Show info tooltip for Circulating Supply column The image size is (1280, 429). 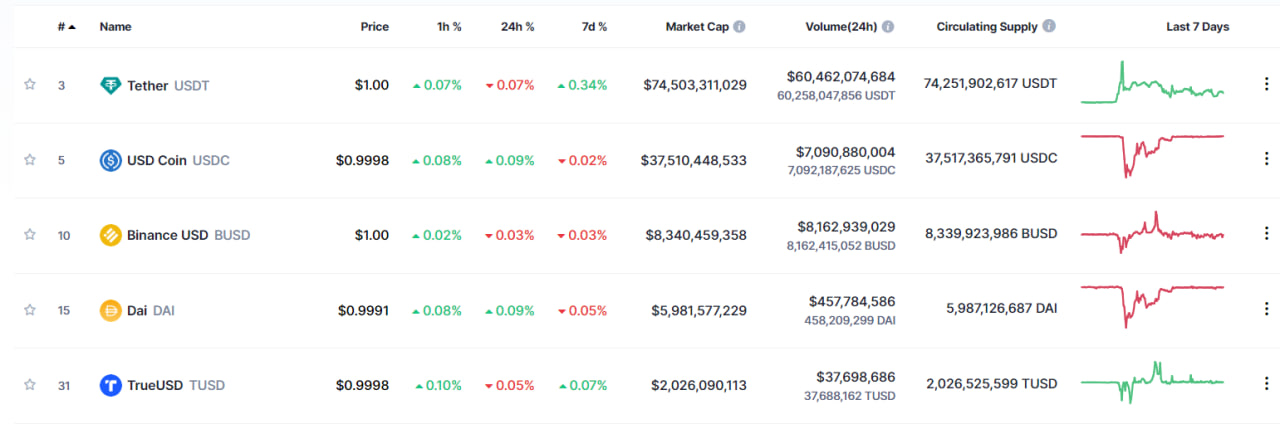pyautogui.click(x=1049, y=27)
